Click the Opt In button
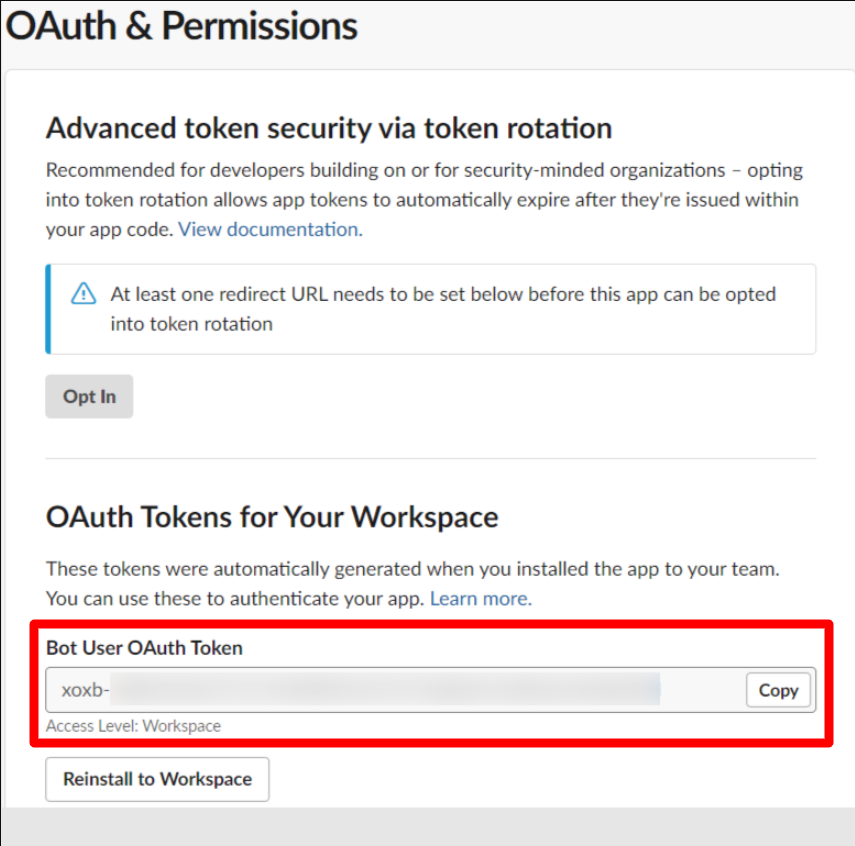 click(x=89, y=397)
